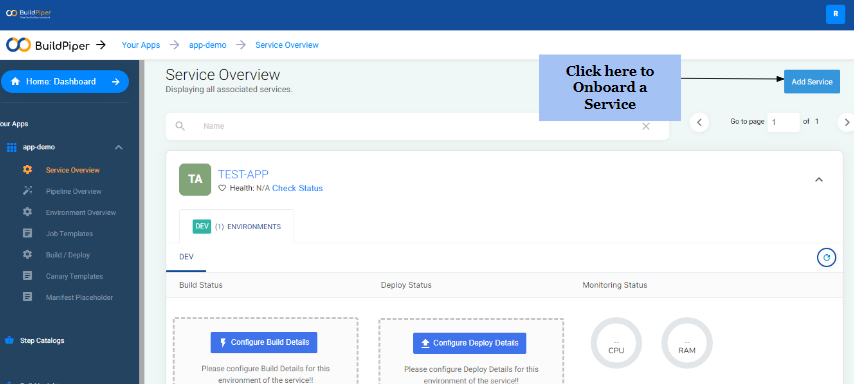Click Service Overview breadcrumb link
Image resolution: width=854 pixels, height=384 pixels.
[x=287, y=45]
